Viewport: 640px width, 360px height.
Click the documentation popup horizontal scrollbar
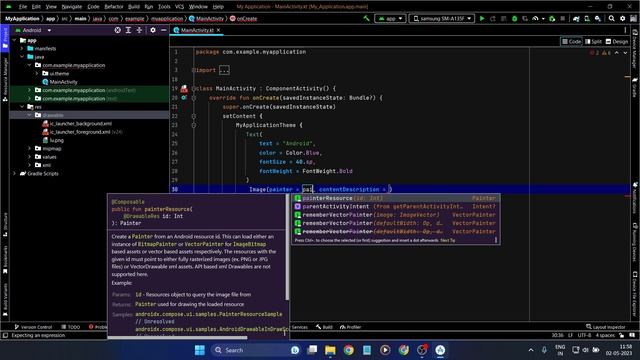tap(178, 337)
